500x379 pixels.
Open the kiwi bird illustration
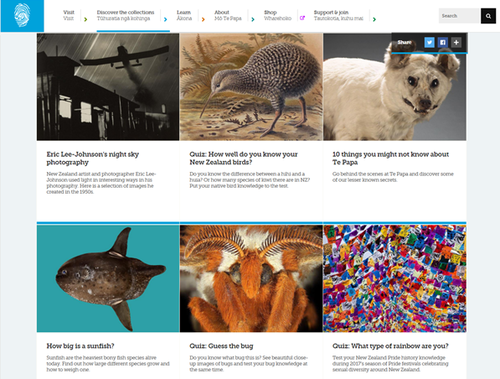(x=251, y=87)
